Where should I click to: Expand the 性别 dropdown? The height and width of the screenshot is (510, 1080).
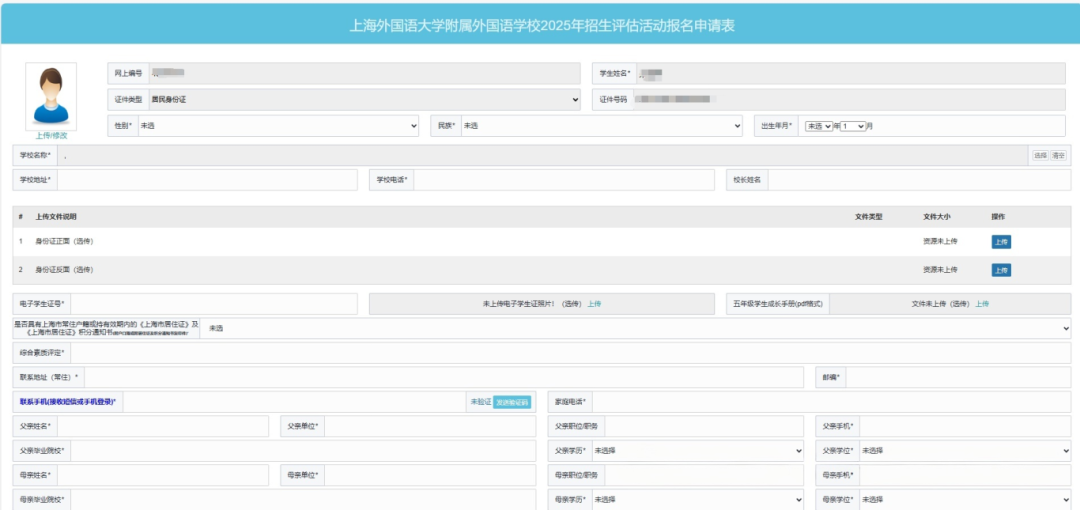coord(278,126)
